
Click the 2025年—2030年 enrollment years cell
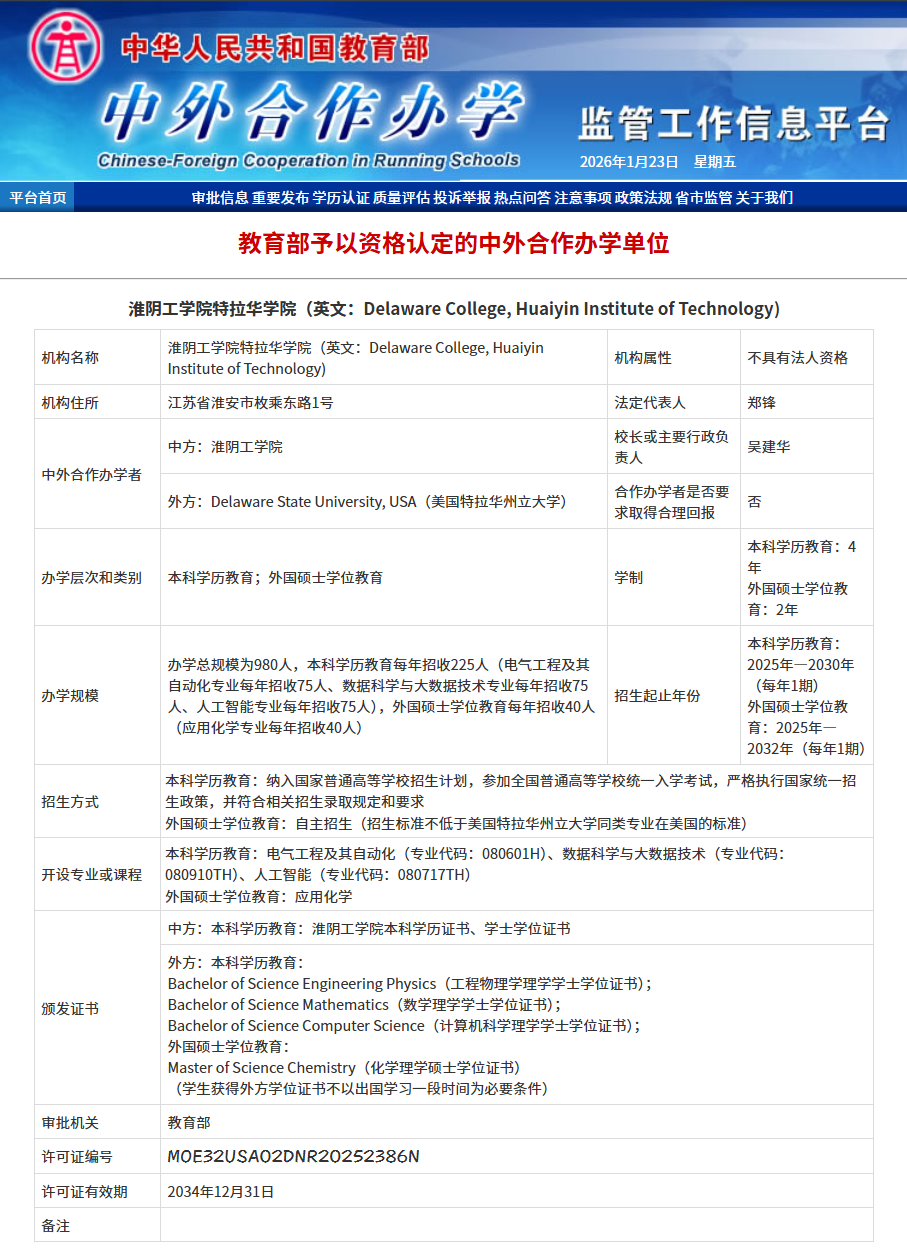pos(807,695)
